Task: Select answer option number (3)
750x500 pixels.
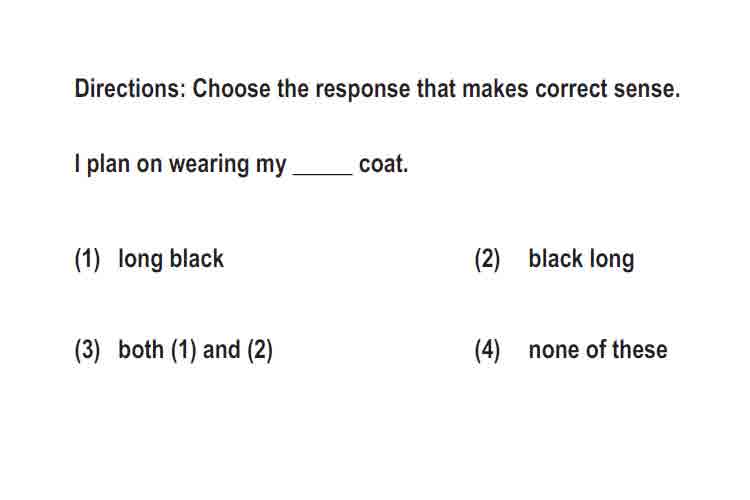Action: (88, 350)
